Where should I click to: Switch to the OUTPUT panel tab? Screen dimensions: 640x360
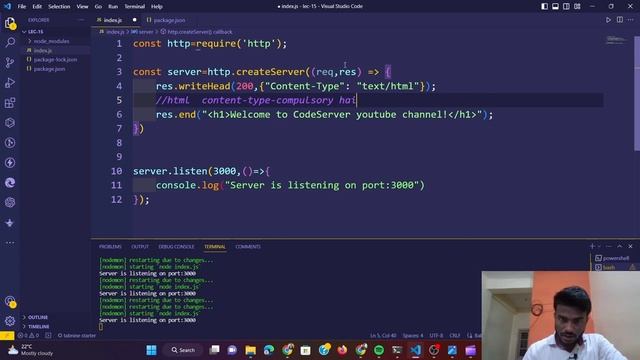pos(140,247)
